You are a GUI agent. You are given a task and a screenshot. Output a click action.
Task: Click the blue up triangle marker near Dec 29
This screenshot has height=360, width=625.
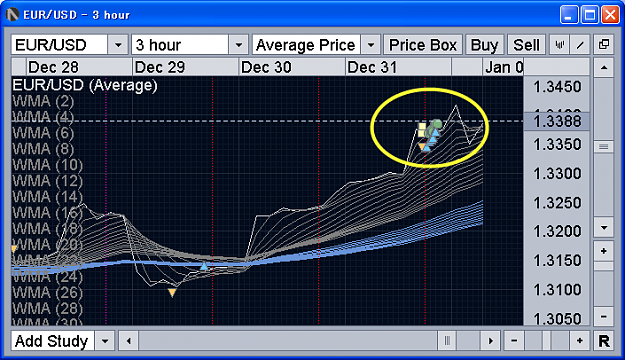tap(204, 266)
